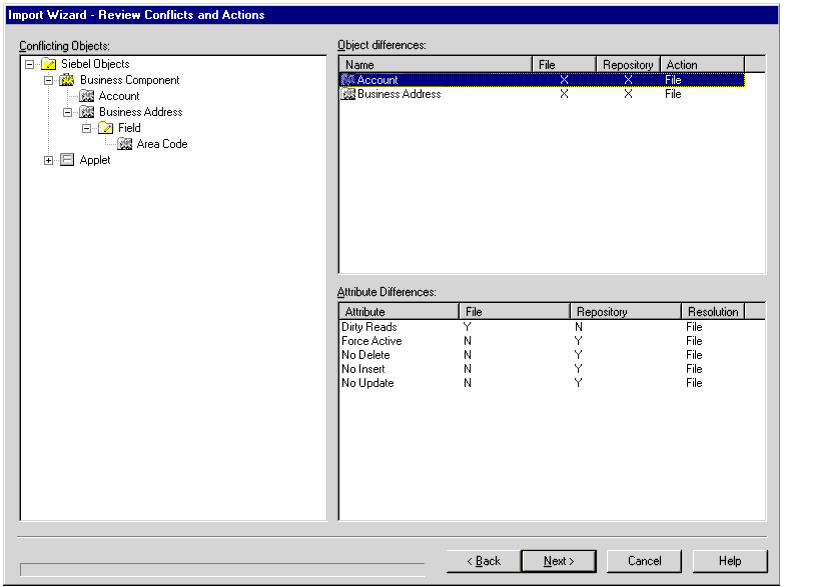
Task: Click the Attribute column header
Action: 399,312
